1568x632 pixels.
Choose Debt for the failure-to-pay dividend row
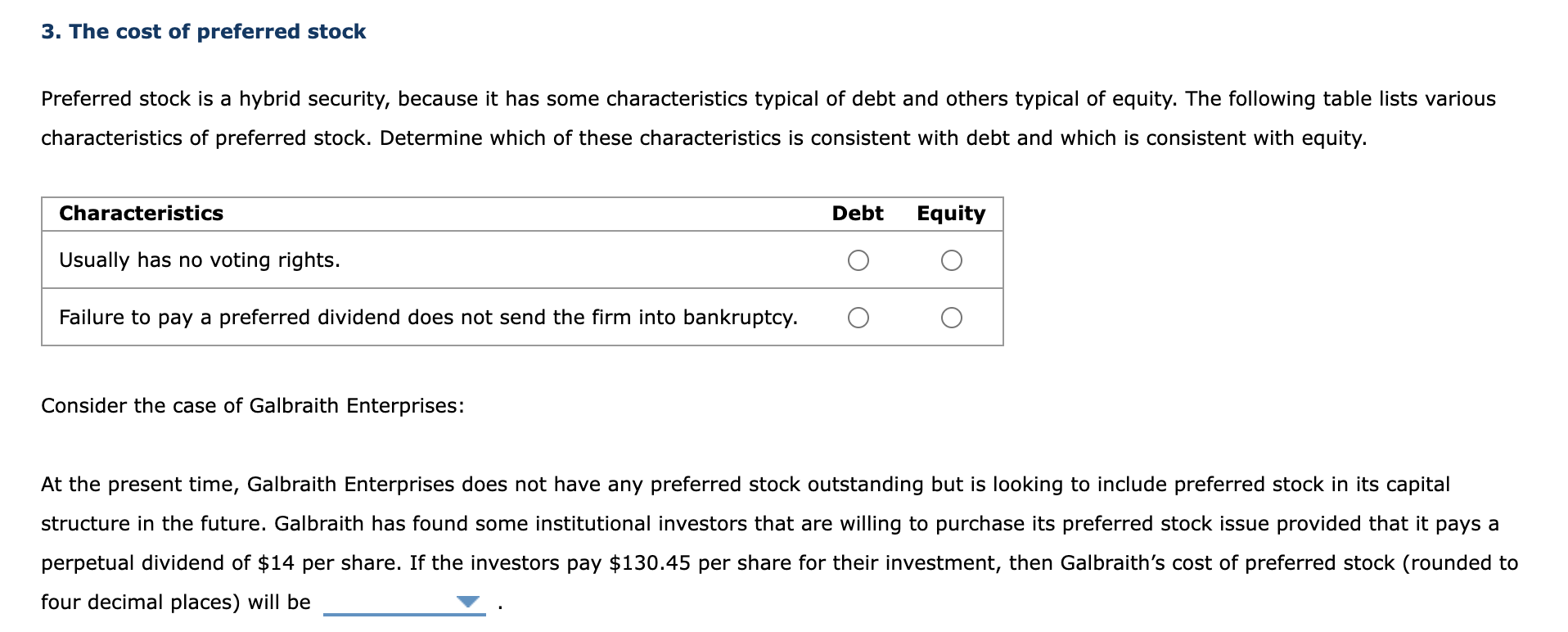click(x=858, y=318)
